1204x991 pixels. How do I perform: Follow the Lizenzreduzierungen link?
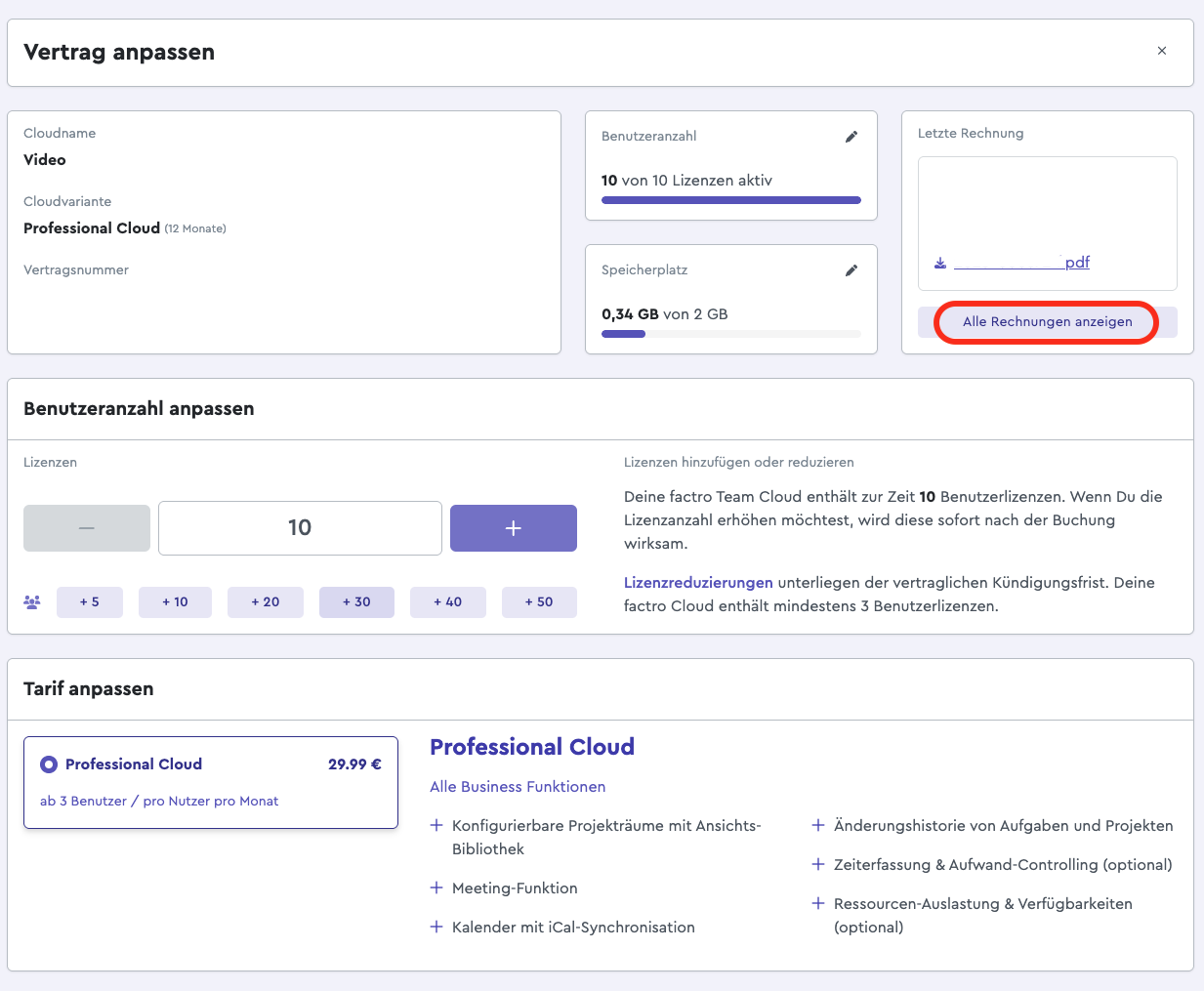click(698, 583)
